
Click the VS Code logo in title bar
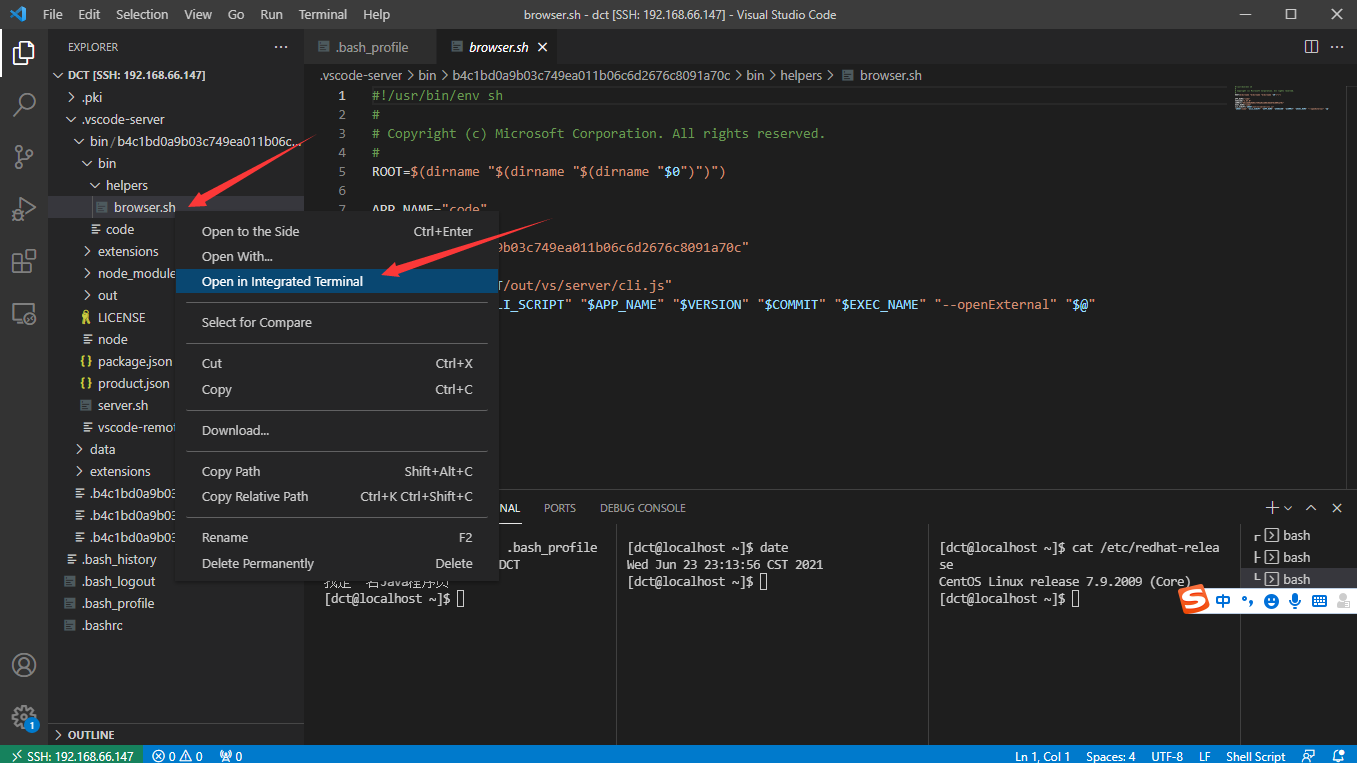[17, 14]
